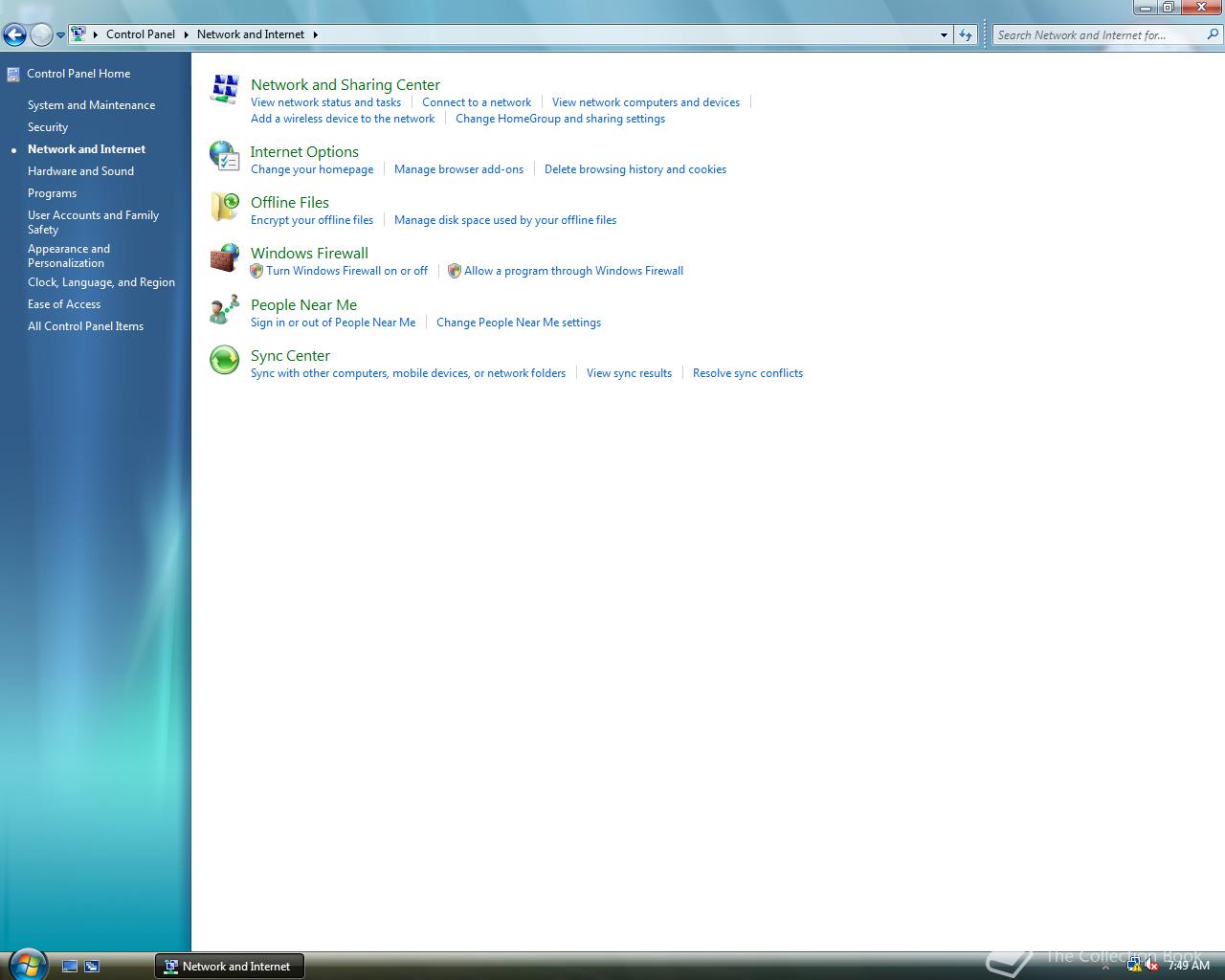Screen dimensions: 1225x980
Task: Click the Network and Internet taskbar button
Action: (x=230, y=967)
